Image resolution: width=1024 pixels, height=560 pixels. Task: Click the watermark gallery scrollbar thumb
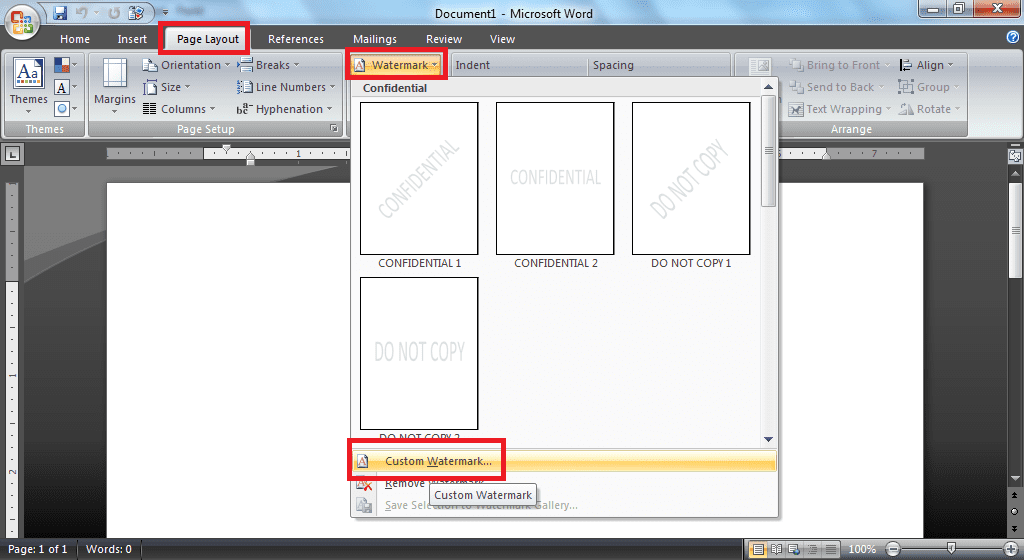(769, 151)
